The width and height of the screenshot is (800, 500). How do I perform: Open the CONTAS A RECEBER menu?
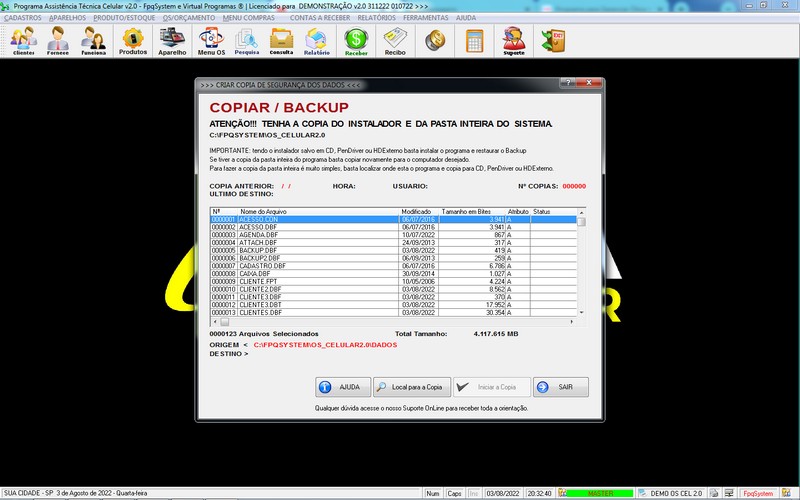click(320, 18)
